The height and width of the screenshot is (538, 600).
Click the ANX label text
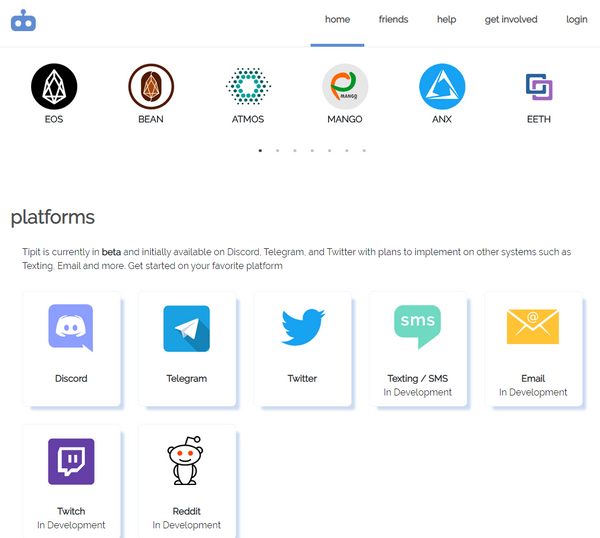pyautogui.click(x=442, y=119)
